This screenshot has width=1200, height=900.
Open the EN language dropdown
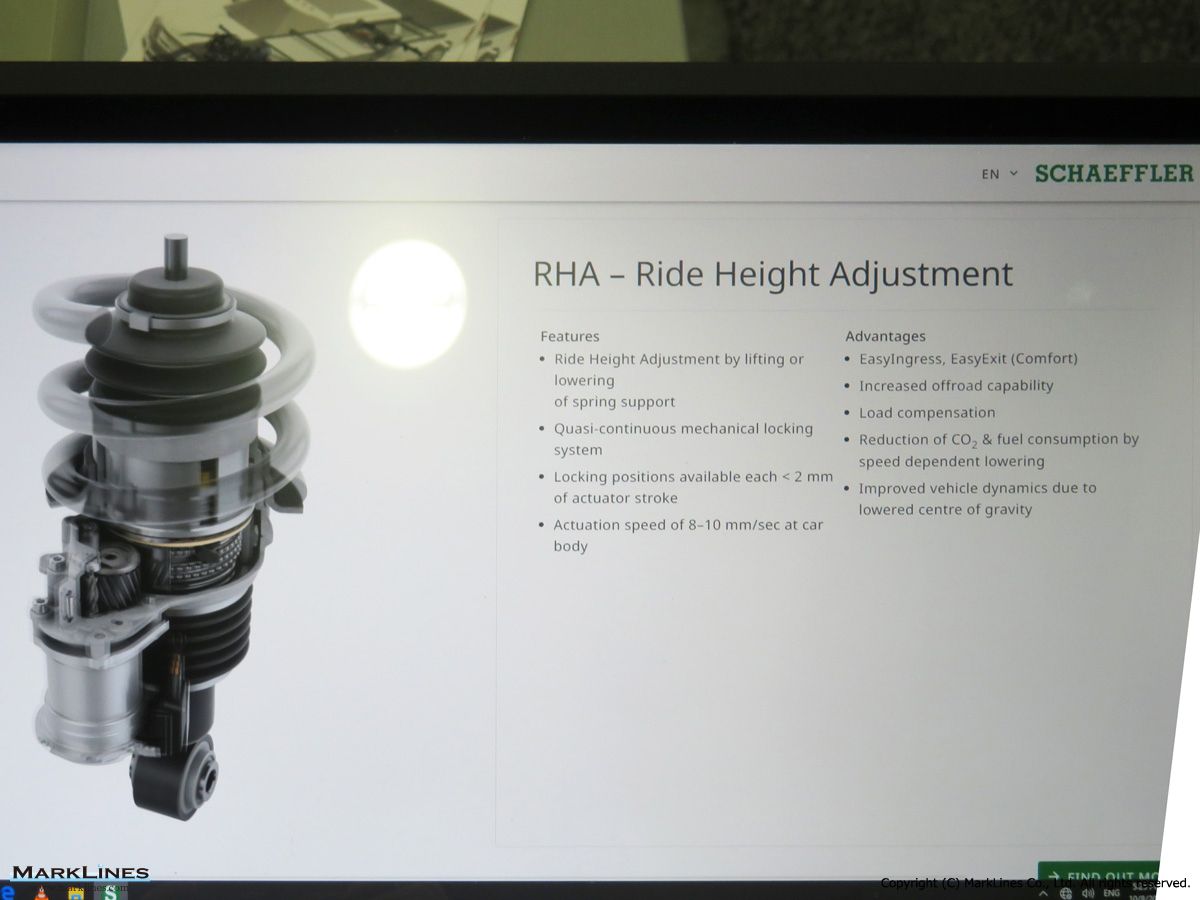(x=999, y=174)
